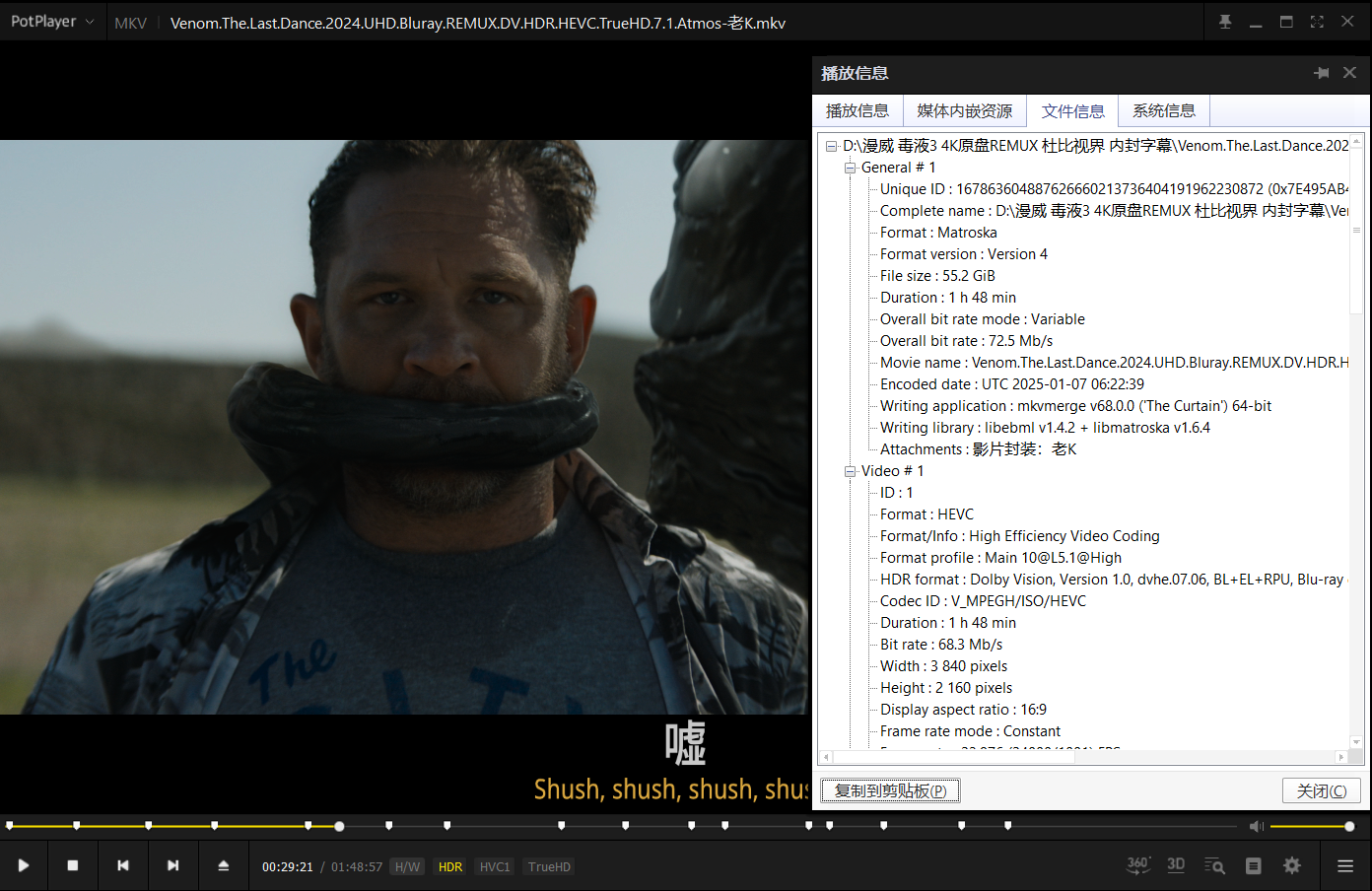Close the playback info dialog
This screenshot has height=891, width=1372.
(1350, 73)
